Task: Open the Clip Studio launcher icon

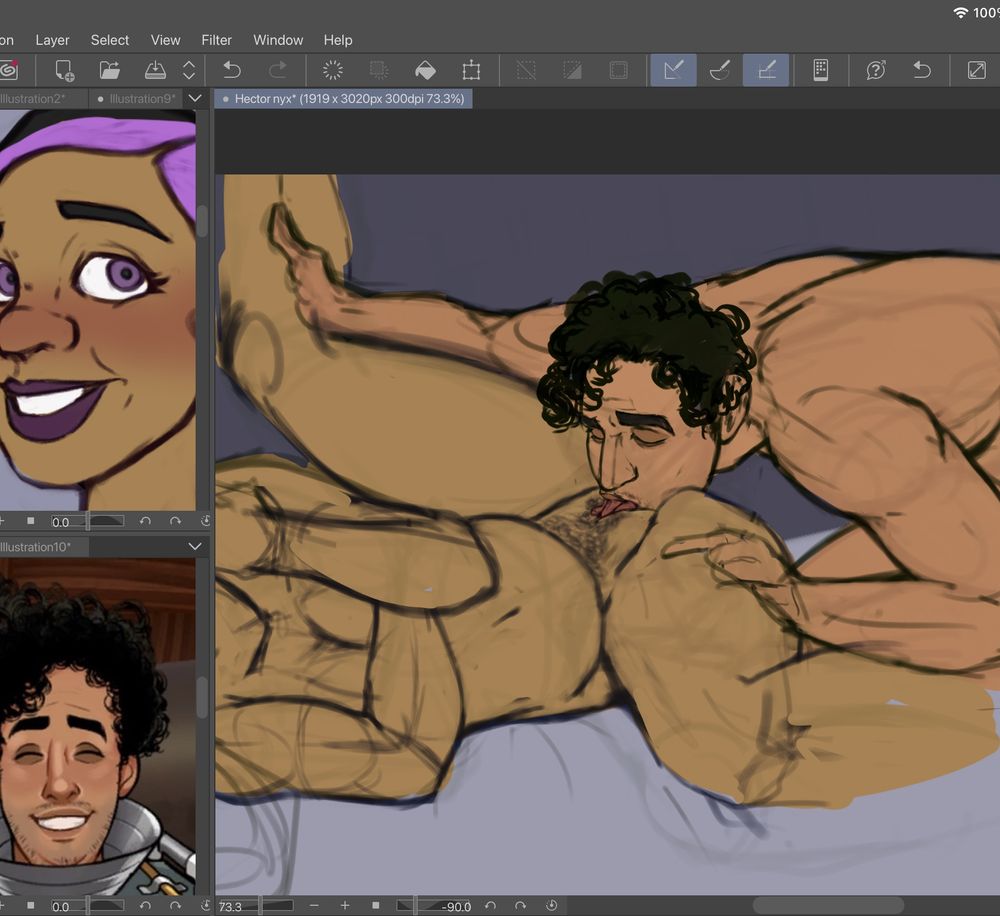Action: (x=9, y=70)
